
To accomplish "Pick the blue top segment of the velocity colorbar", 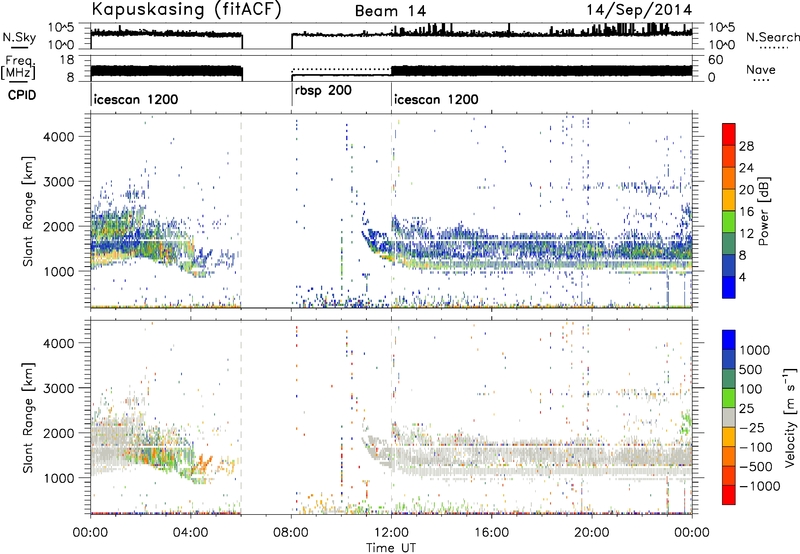I will [729, 340].
